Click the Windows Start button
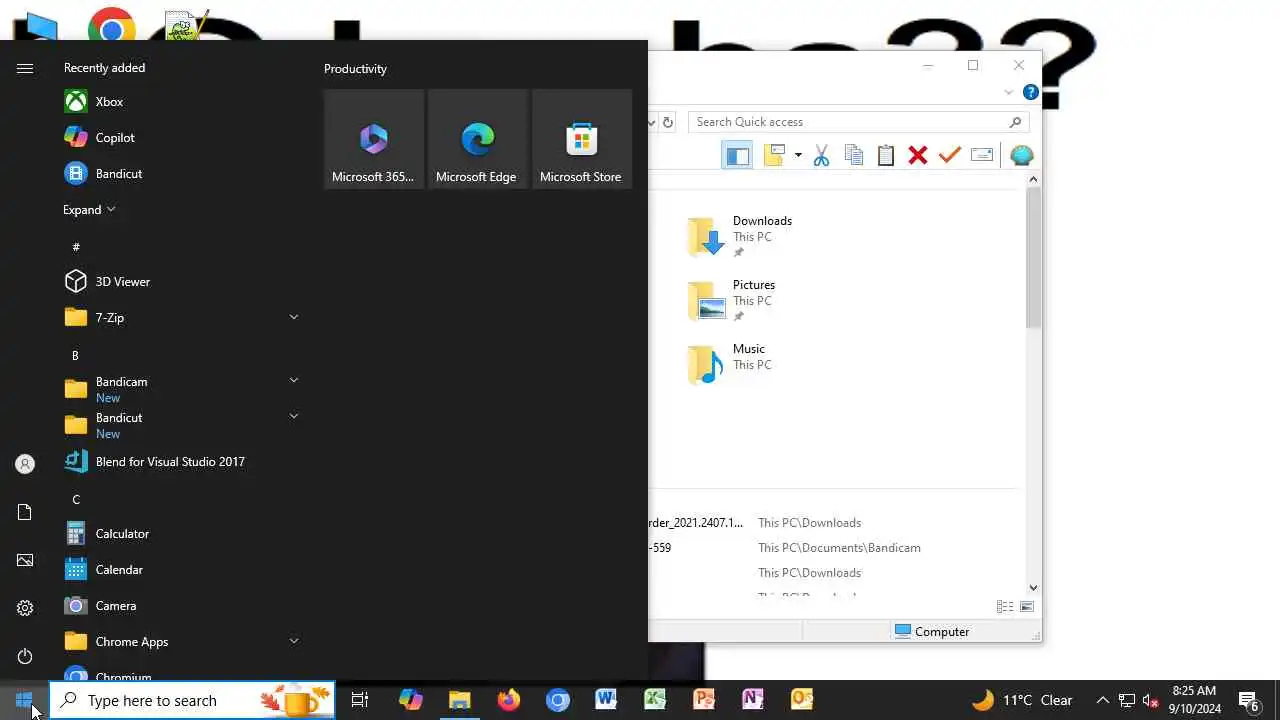 pos(24,700)
